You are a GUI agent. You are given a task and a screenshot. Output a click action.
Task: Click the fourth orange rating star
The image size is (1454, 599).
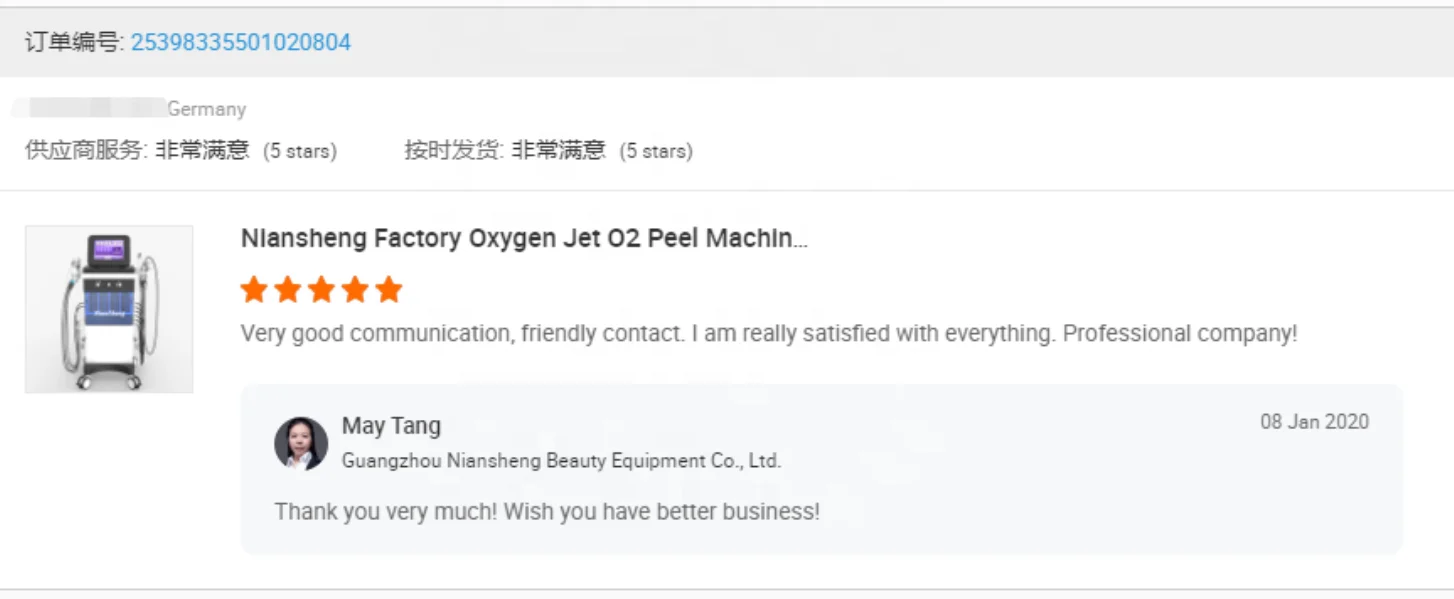click(x=355, y=290)
